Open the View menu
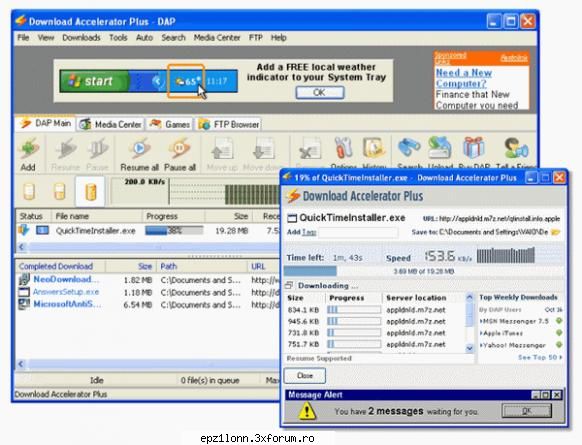 46,37
